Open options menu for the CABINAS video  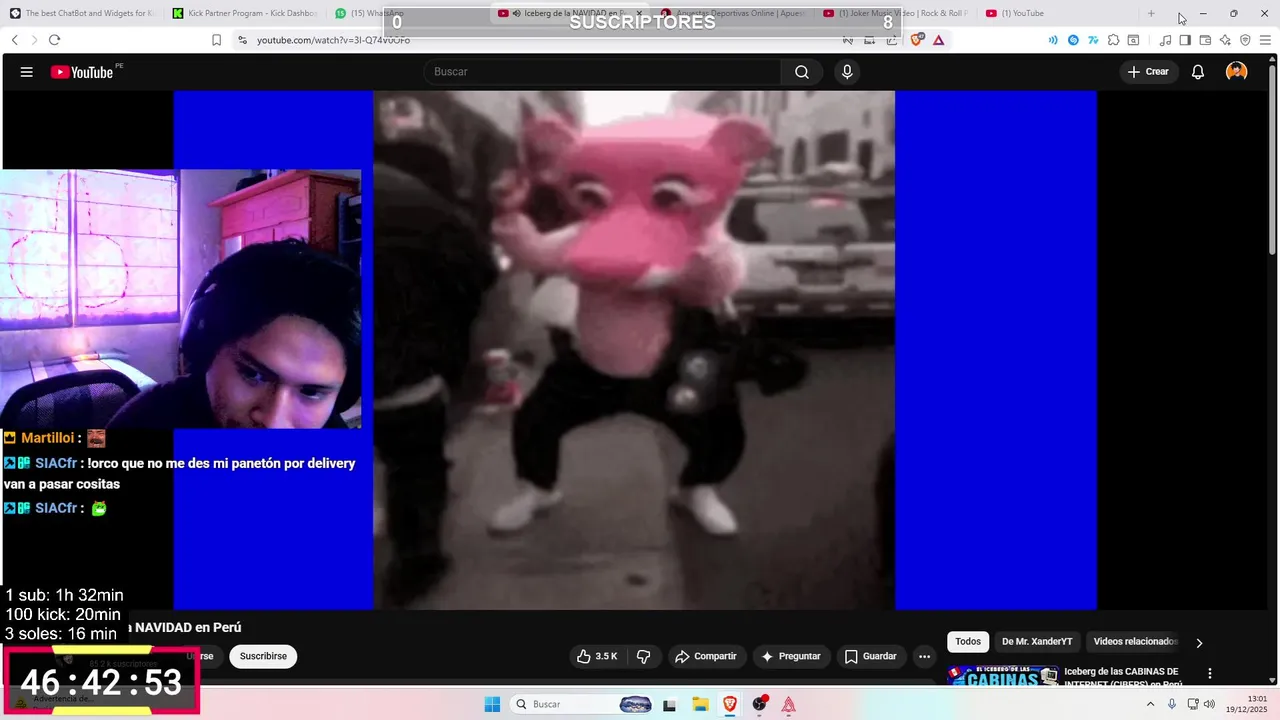pos(1210,674)
